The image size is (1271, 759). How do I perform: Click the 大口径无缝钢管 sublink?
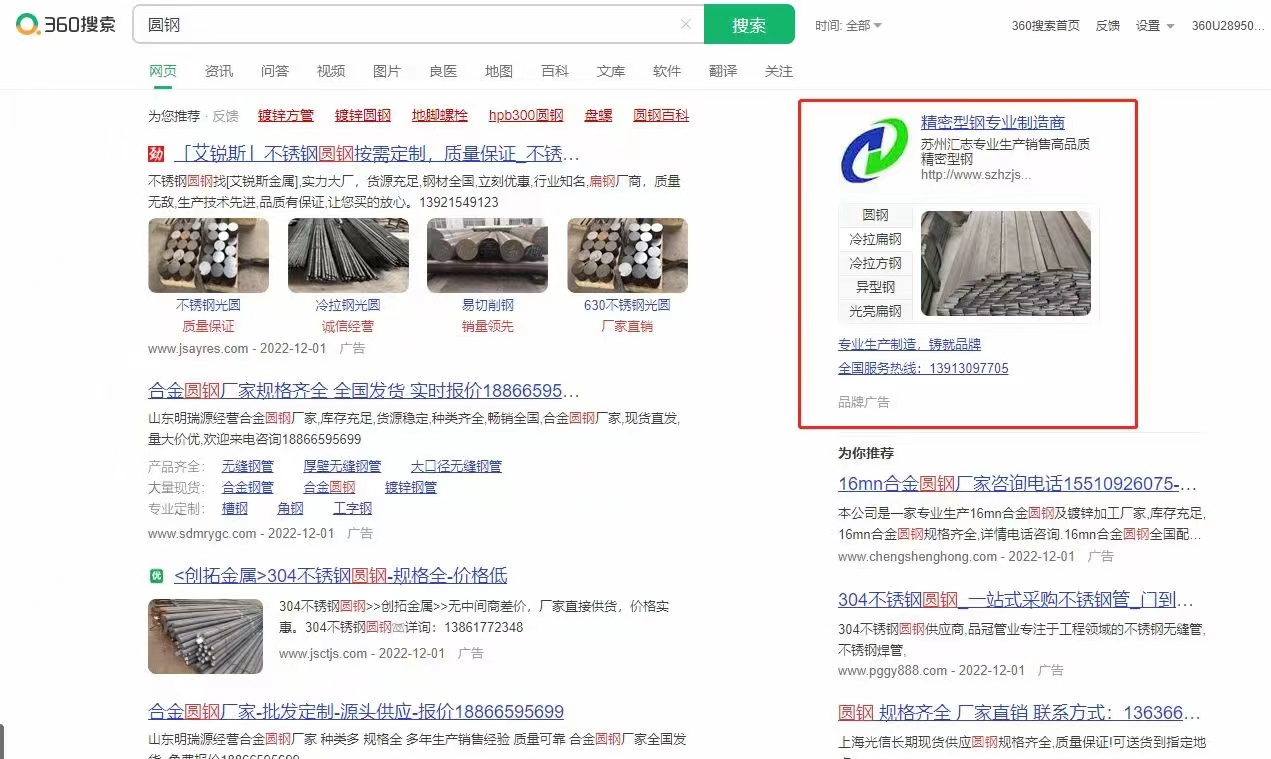coord(456,466)
